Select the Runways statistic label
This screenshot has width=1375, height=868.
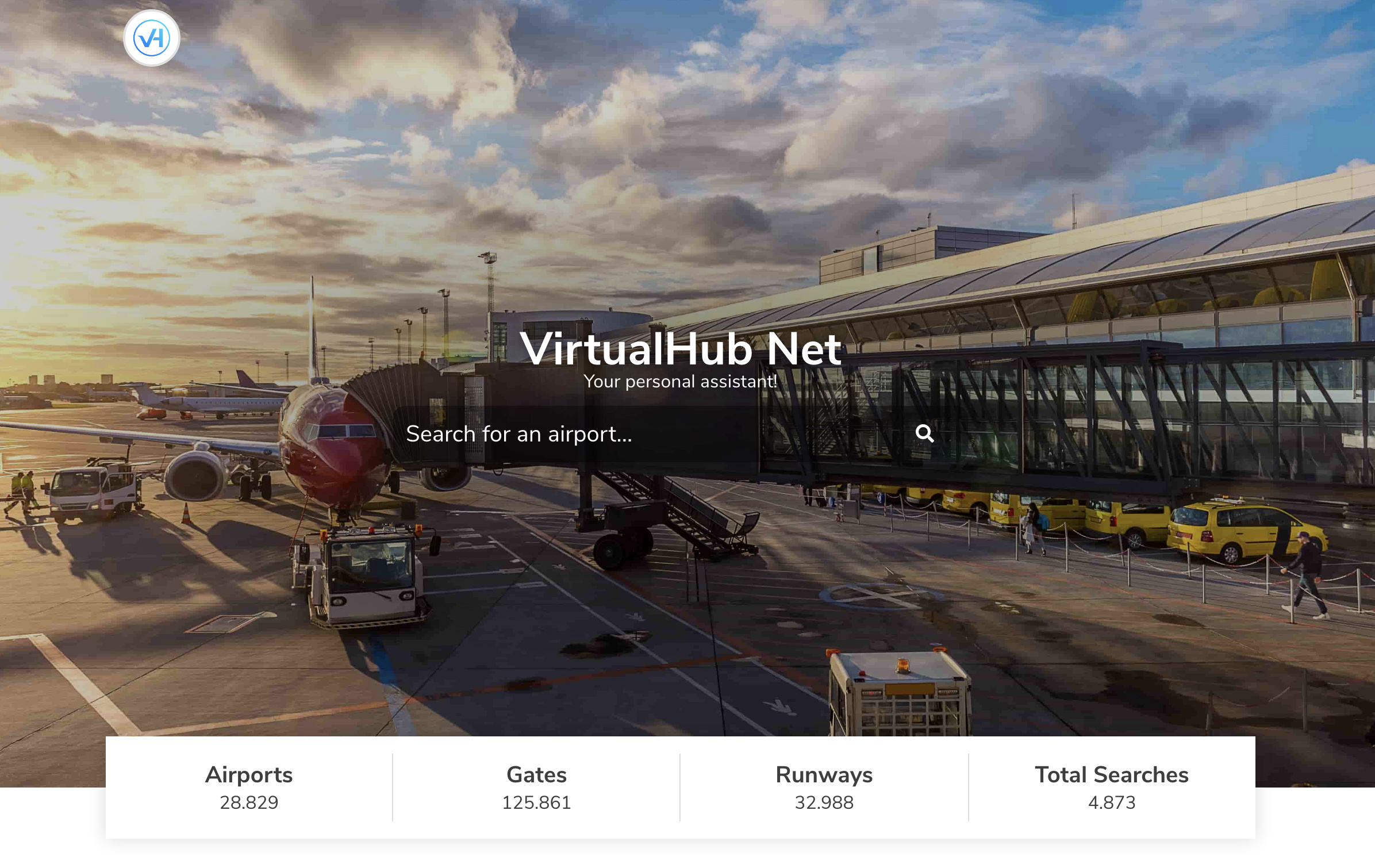coord(824,775)
